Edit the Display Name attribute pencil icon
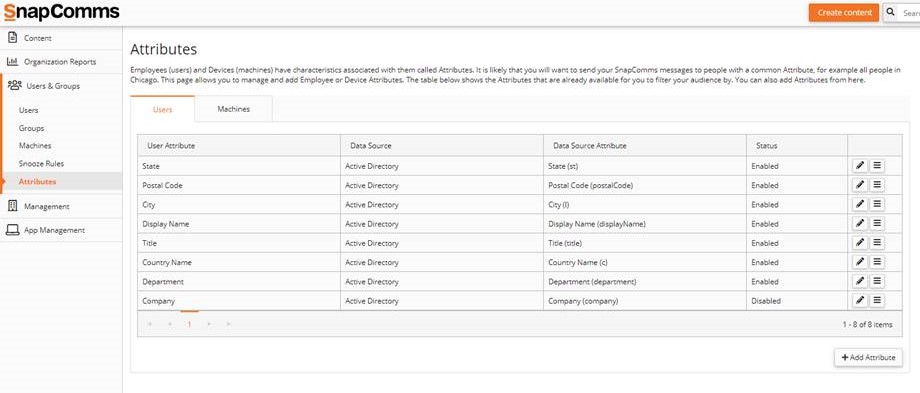 click(860, 224)
